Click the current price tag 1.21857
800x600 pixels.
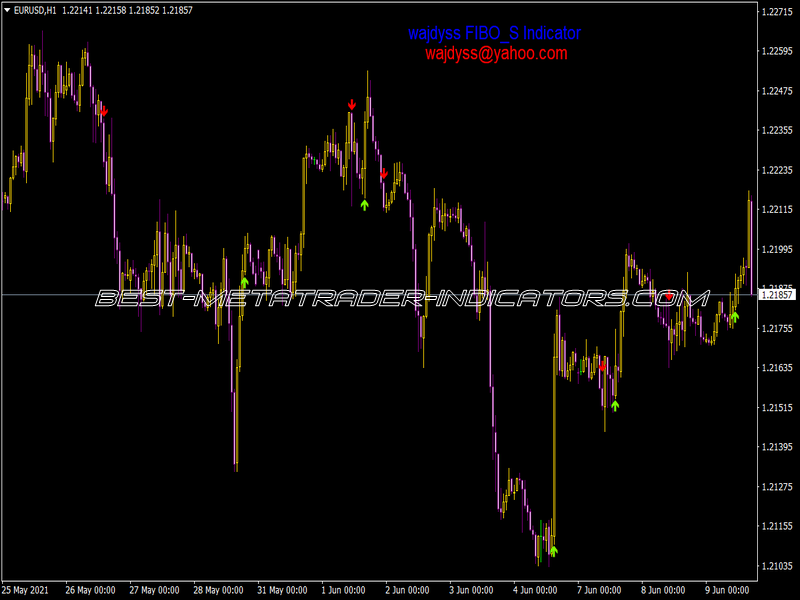coord(778,295)
